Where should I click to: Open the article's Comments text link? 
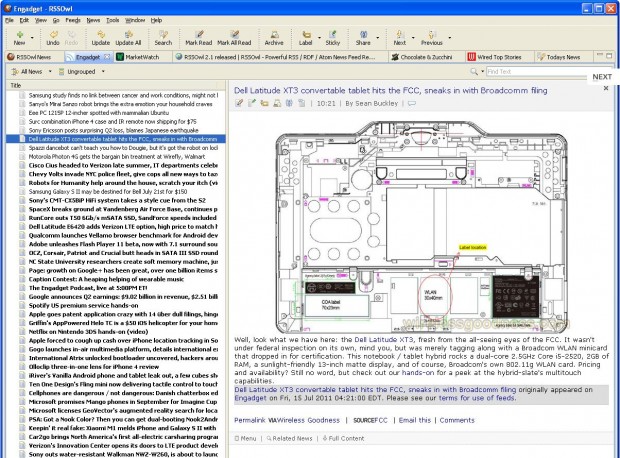457,420
